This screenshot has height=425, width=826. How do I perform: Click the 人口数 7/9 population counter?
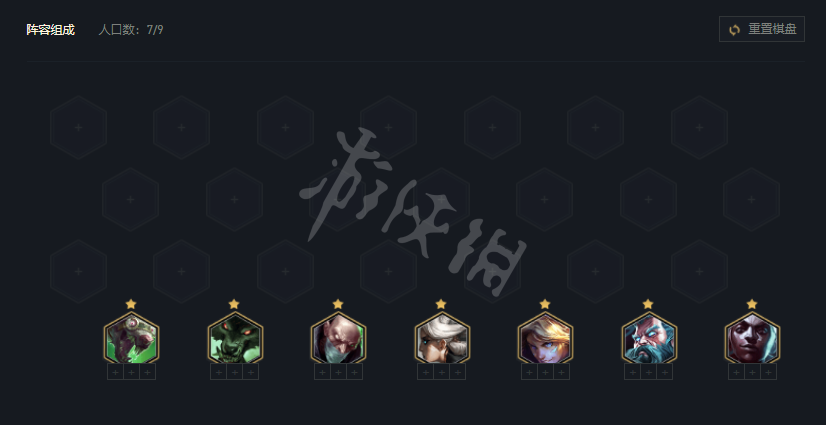[131, 29]
